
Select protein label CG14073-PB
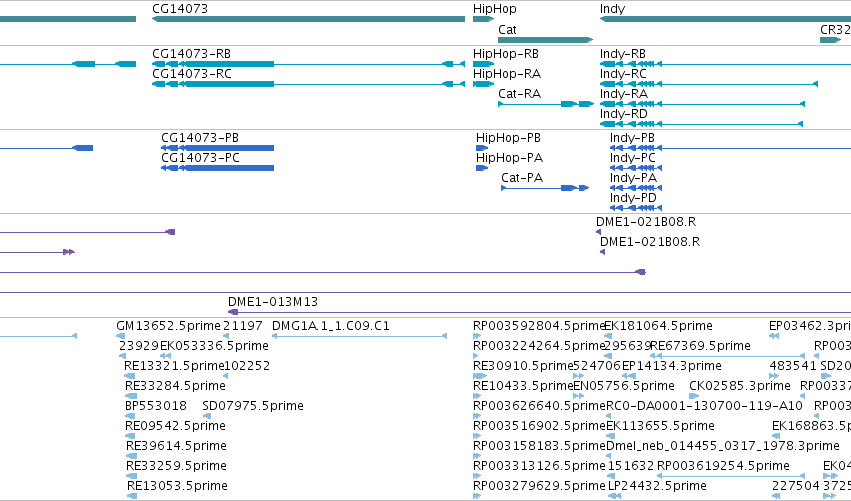point(200,138)
